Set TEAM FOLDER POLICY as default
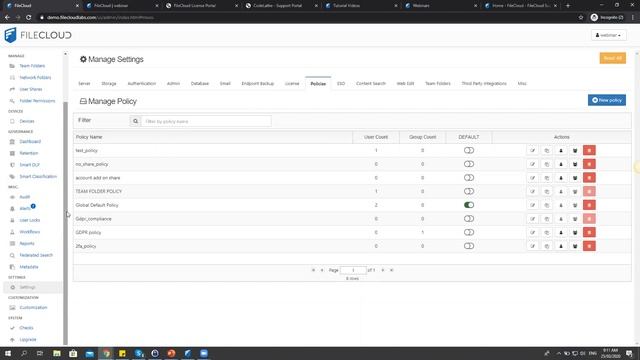 point(469,191)
